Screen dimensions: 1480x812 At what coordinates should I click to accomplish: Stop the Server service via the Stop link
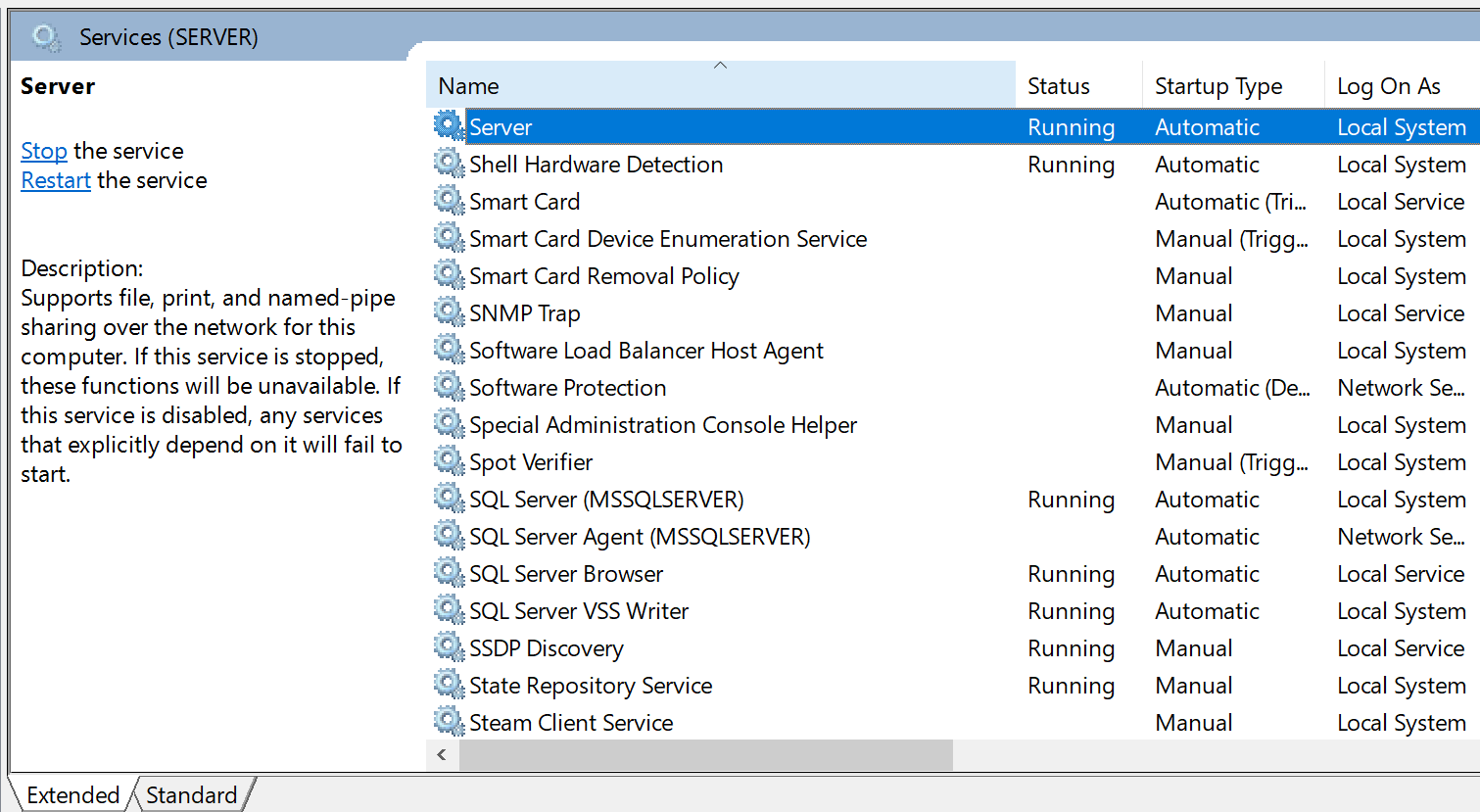43,150
